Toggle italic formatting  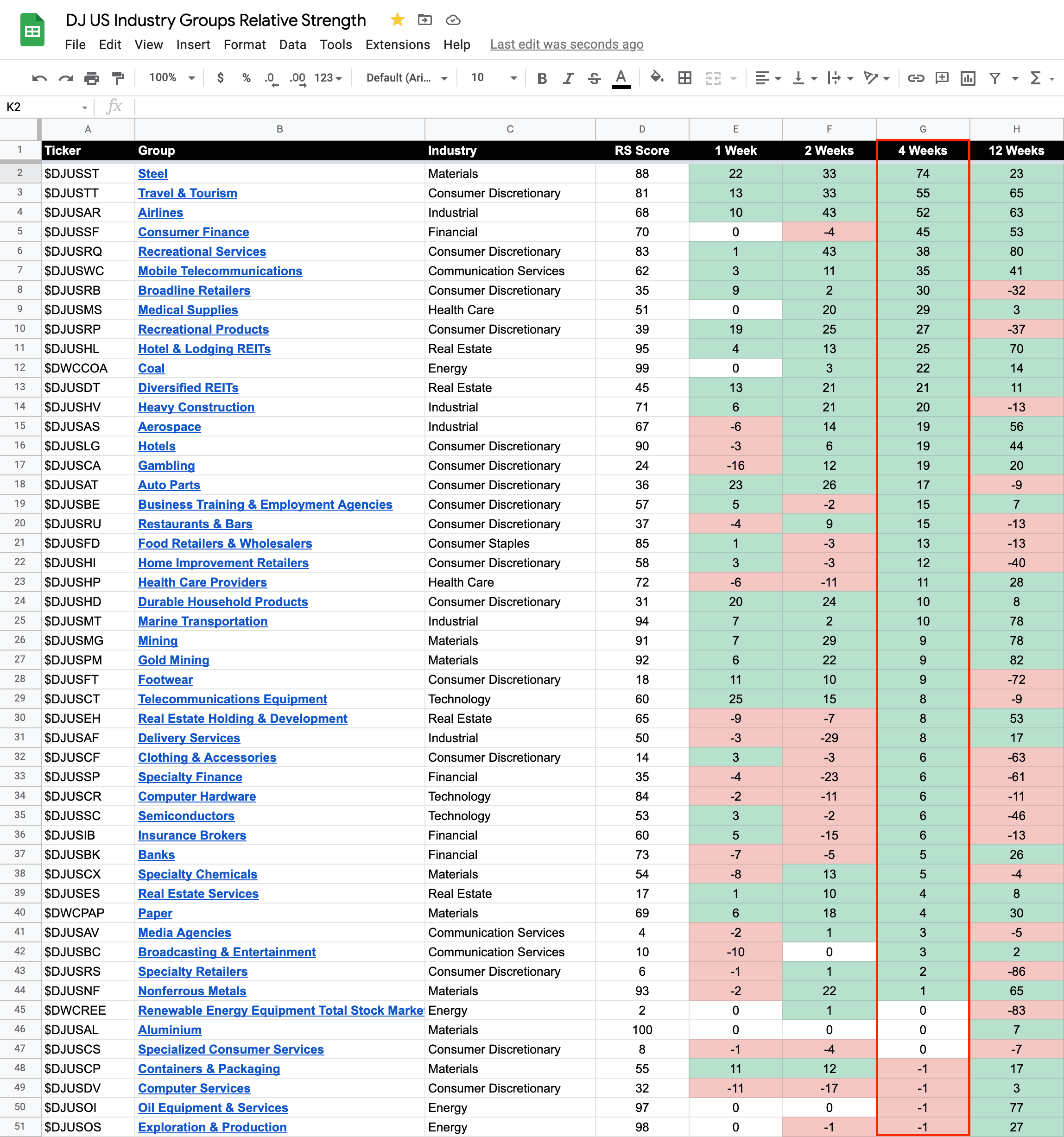click(x=568, y=78)
